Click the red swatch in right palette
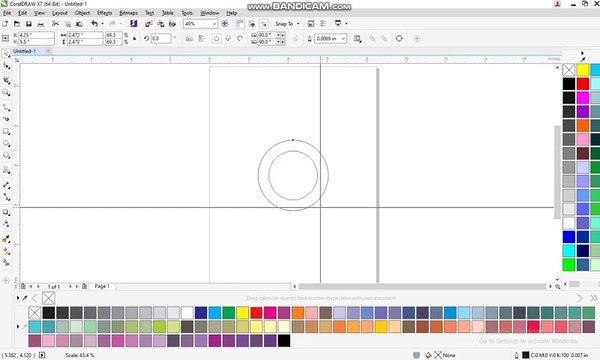Viewport: 600px width, 360px height. 583,84
